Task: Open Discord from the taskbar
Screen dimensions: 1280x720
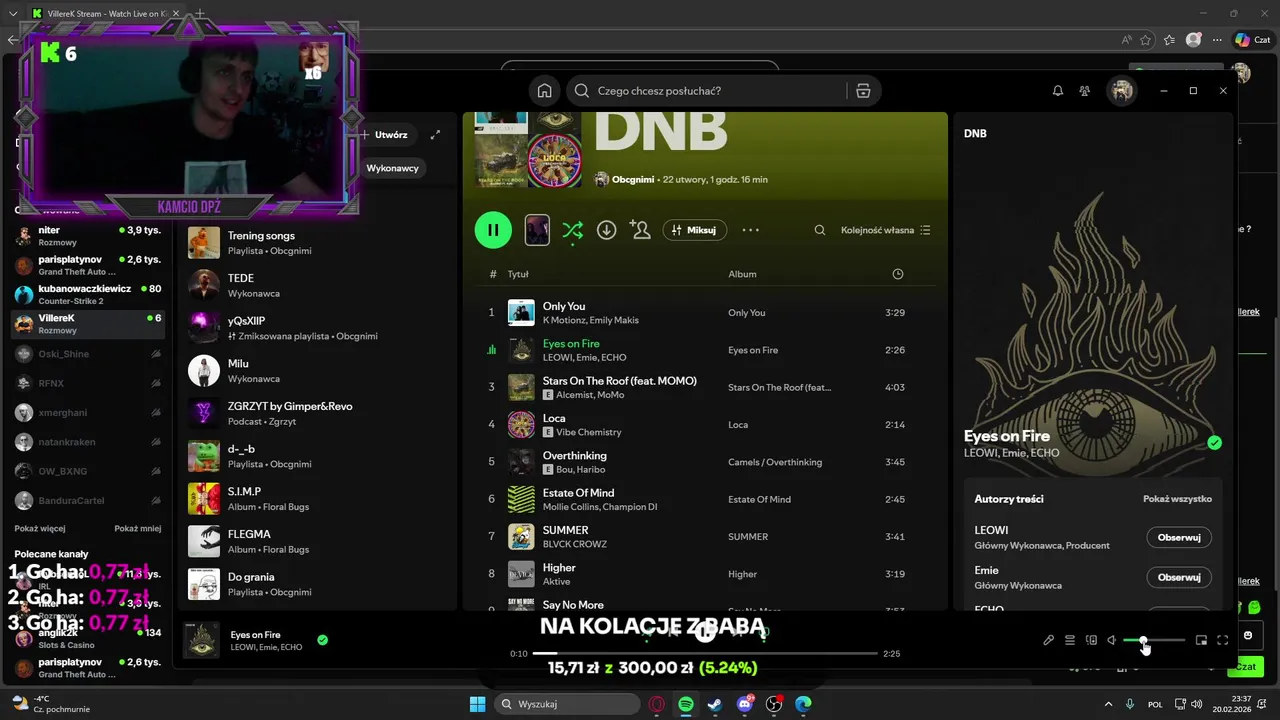Action: pos(745,704)
